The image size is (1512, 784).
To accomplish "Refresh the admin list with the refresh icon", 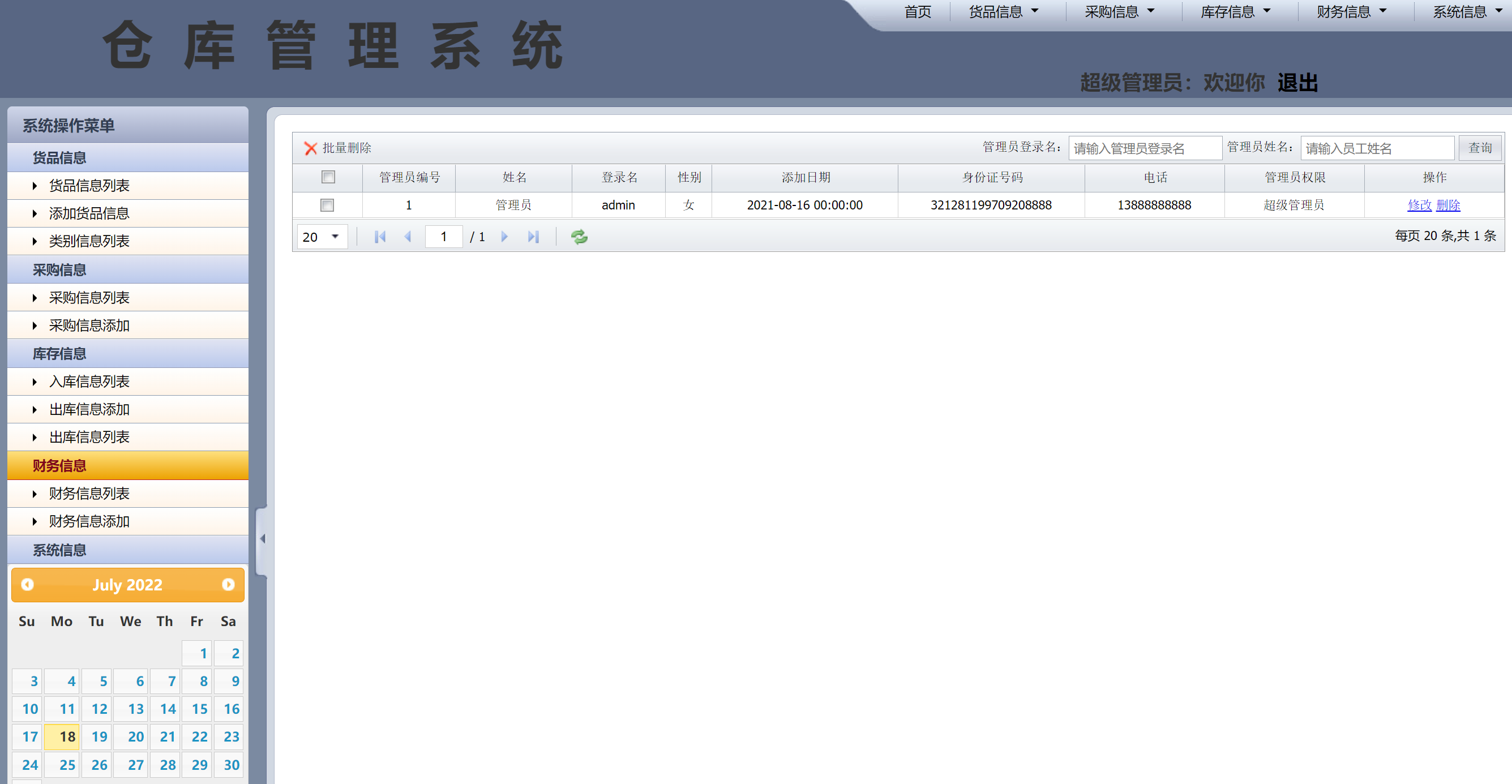I will (x=579, y=236).
